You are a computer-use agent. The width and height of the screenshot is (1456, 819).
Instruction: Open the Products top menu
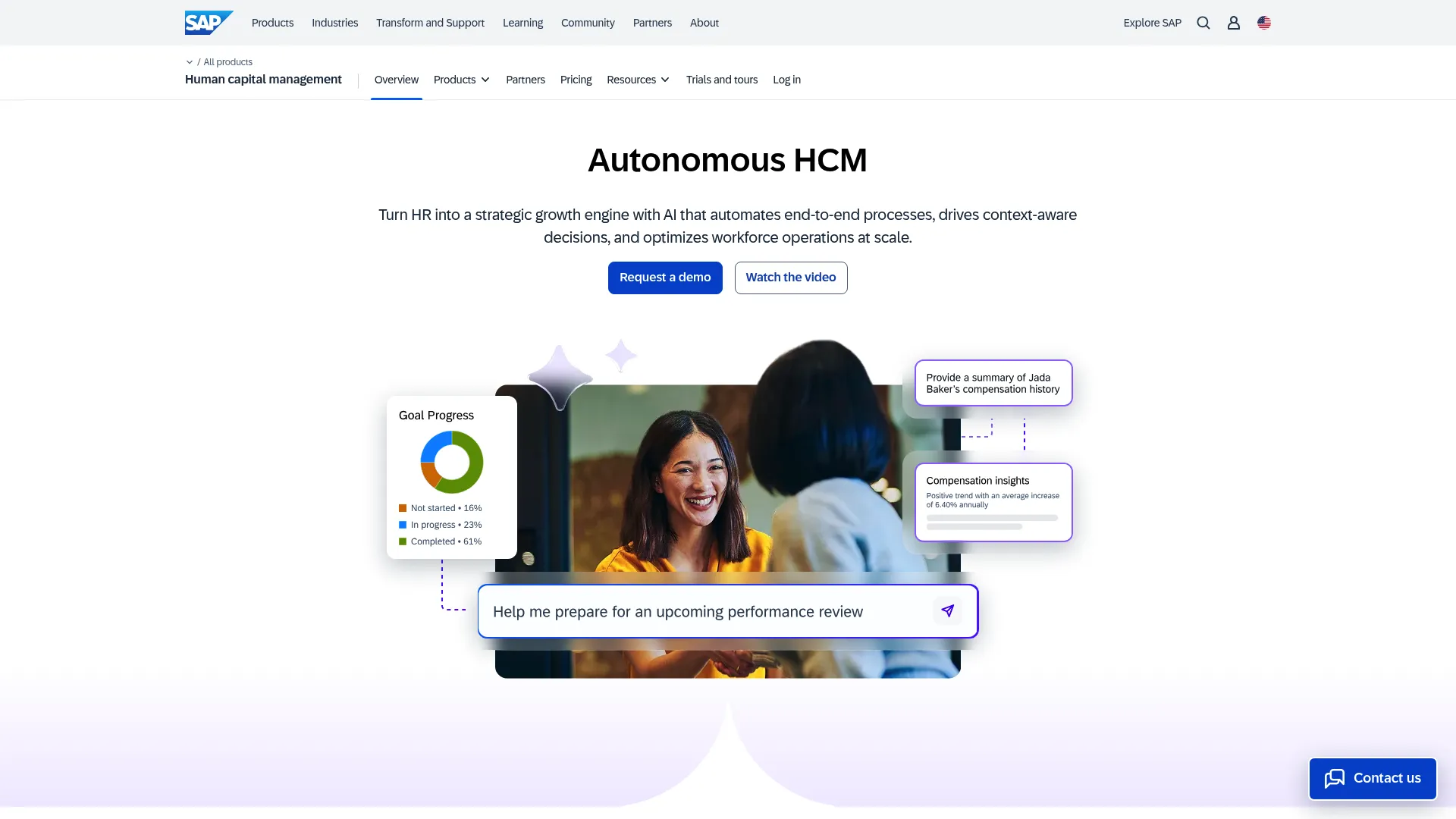pos(272,23)
